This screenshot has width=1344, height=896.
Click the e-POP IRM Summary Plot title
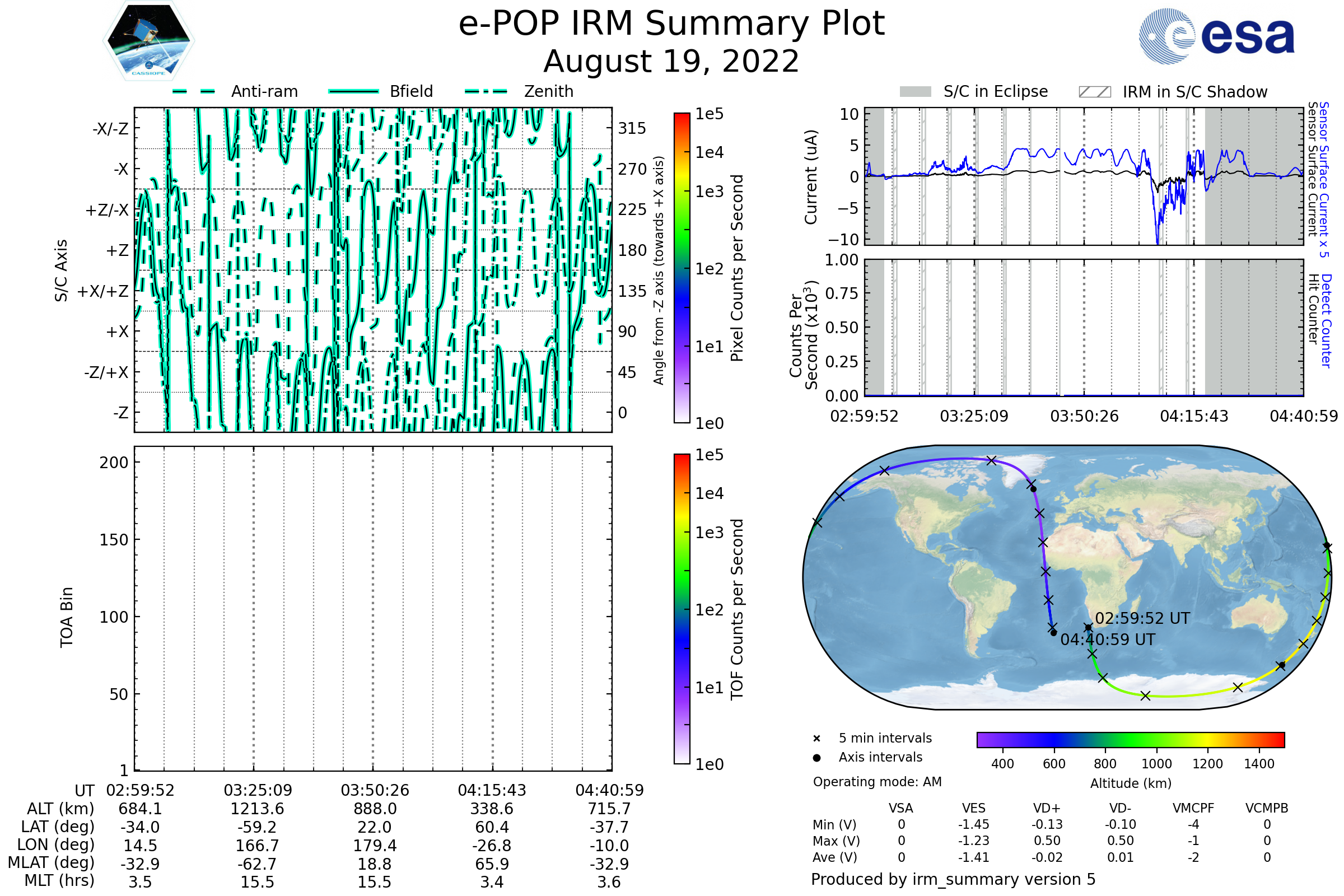pyautogui.click(x=671, y=24)
